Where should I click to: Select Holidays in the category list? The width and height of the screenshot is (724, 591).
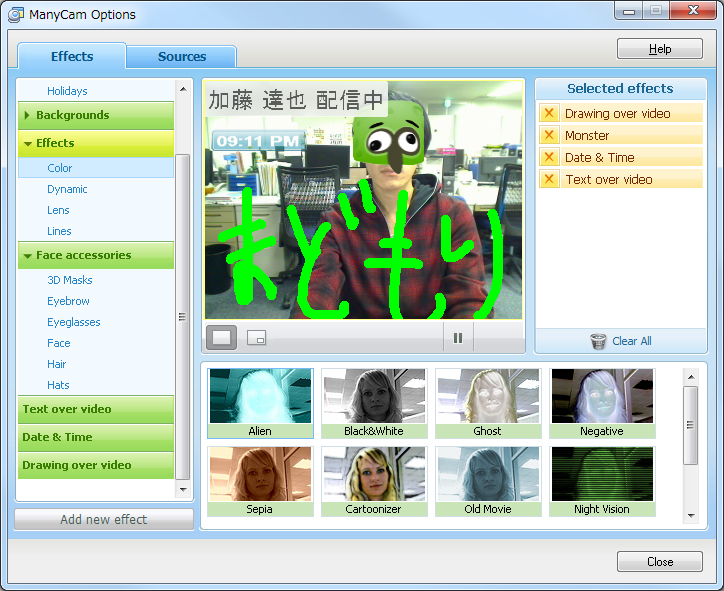click(x=67, y=91)
